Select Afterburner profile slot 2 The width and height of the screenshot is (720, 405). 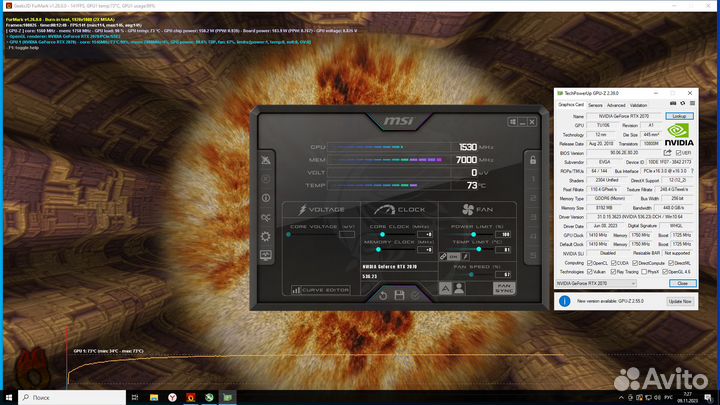point(533,198)
